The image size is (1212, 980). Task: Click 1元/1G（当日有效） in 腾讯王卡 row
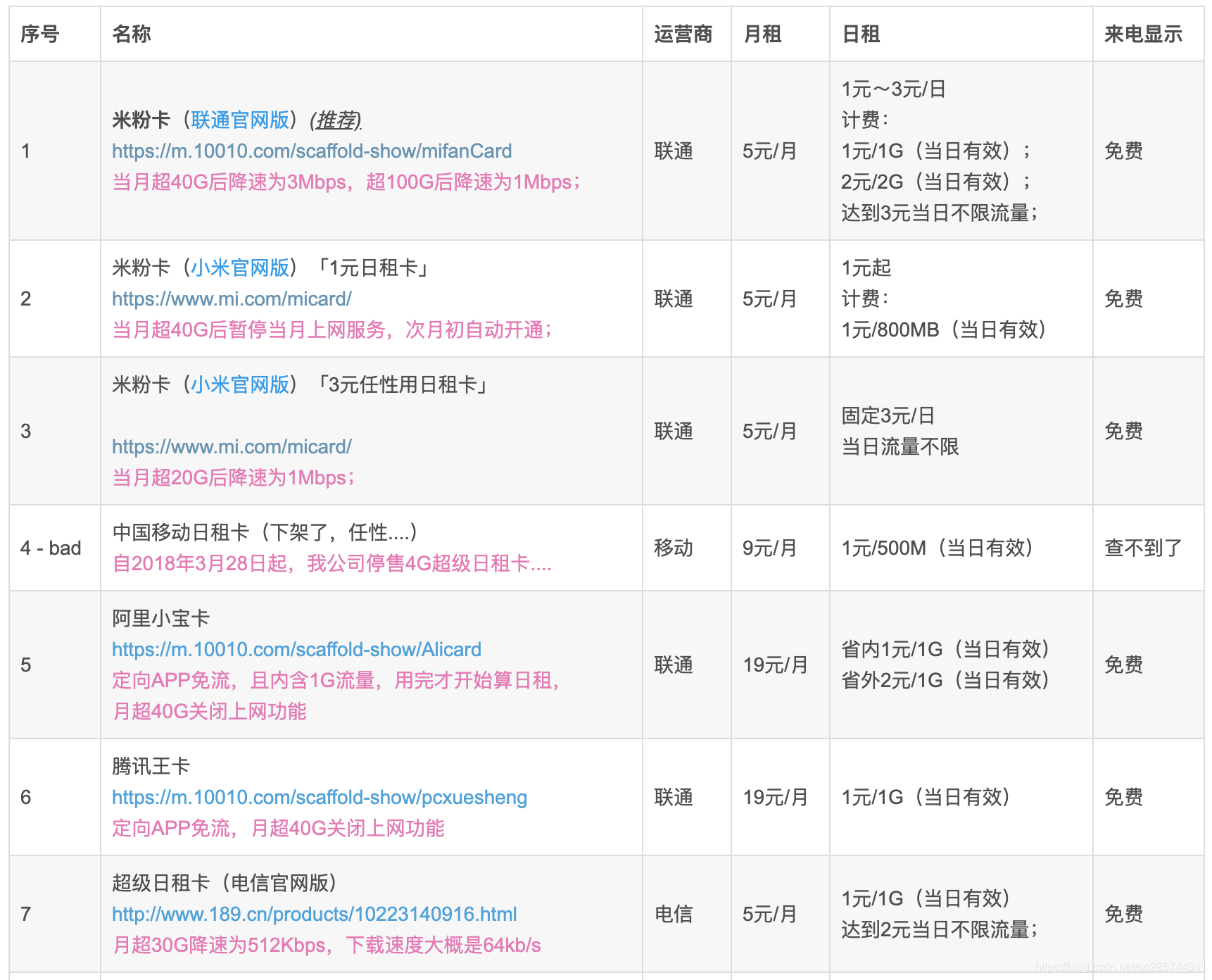(926, 798)
